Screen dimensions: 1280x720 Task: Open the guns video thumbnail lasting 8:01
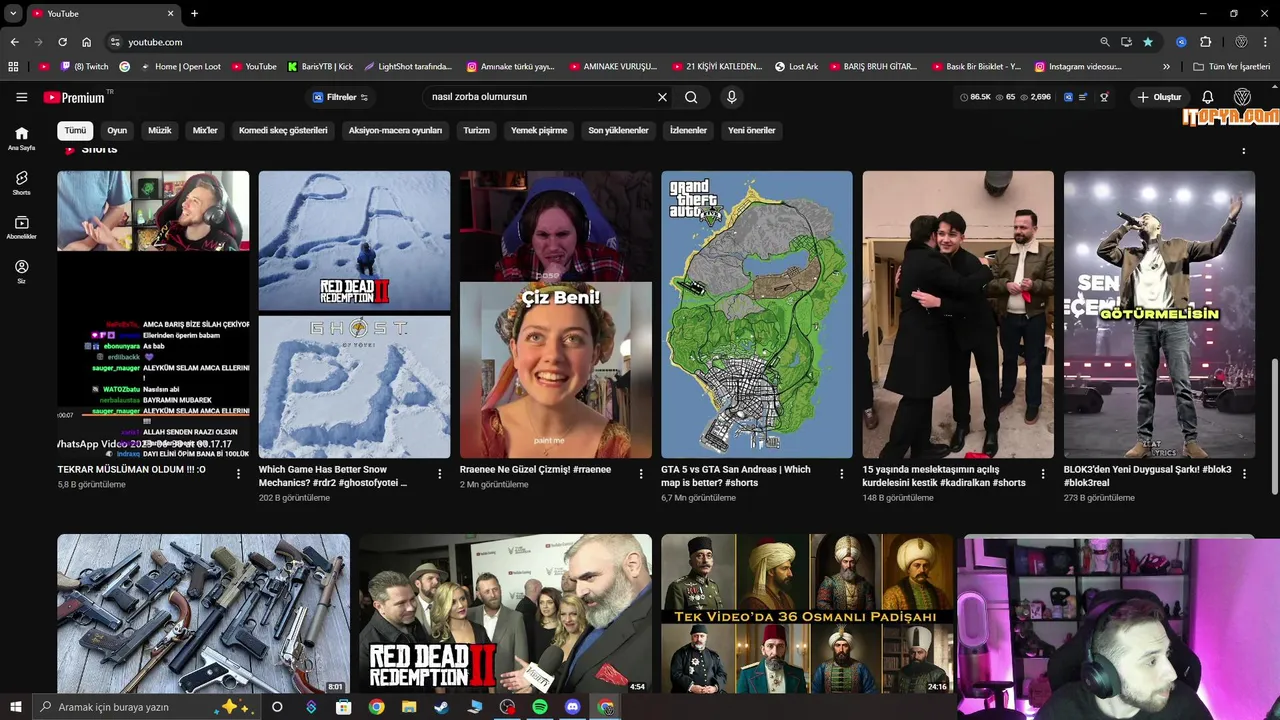point(203,613)
